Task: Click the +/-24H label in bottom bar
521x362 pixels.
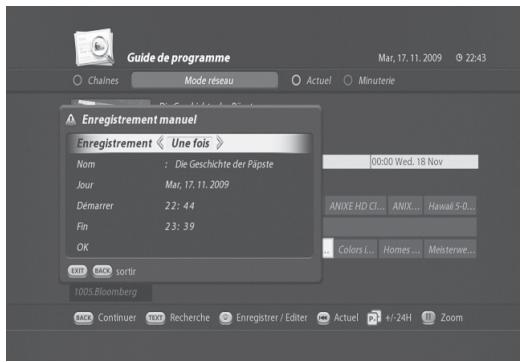Action: click(398, 318)
